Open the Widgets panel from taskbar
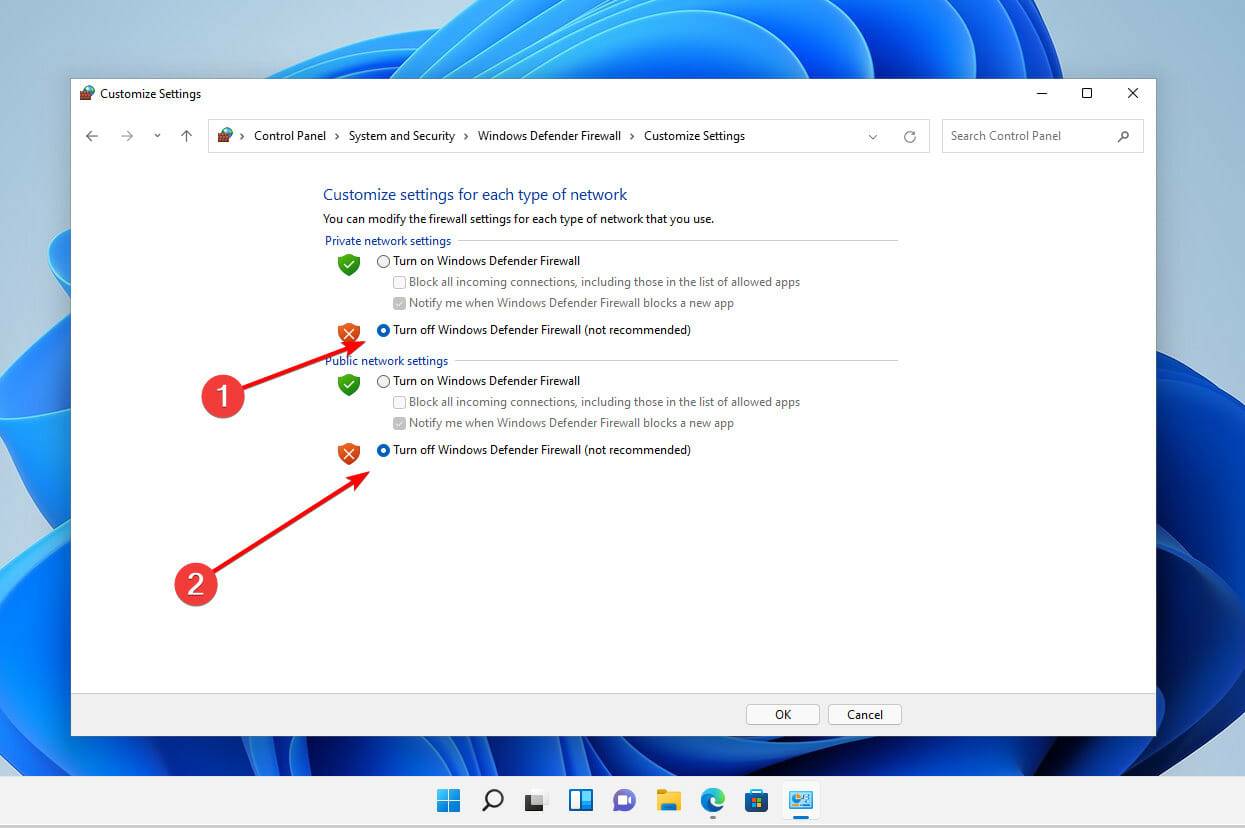The height and width of the screenshot is (828, 1245). coord(581,800)
